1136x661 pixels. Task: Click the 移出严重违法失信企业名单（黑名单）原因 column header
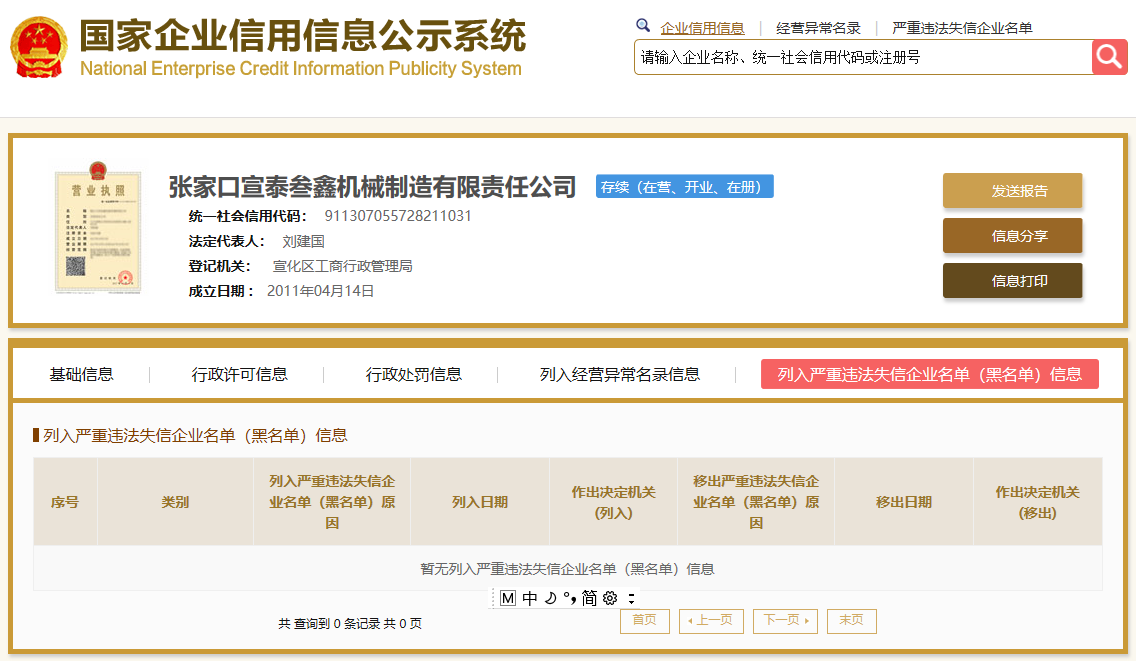(x=756, y=502)
